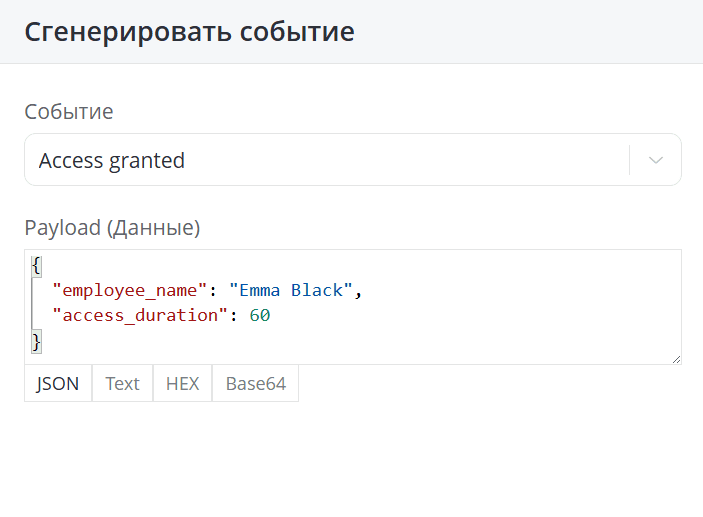Click the textarea resize handle corner

pos(677,359)
